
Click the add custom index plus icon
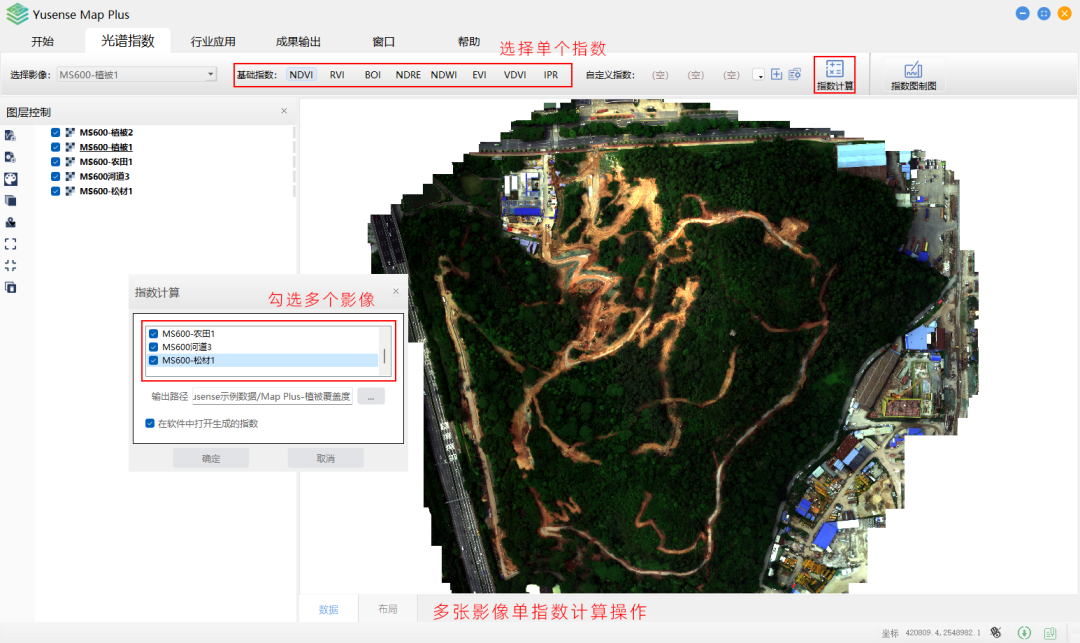click(x=776, y=75)
